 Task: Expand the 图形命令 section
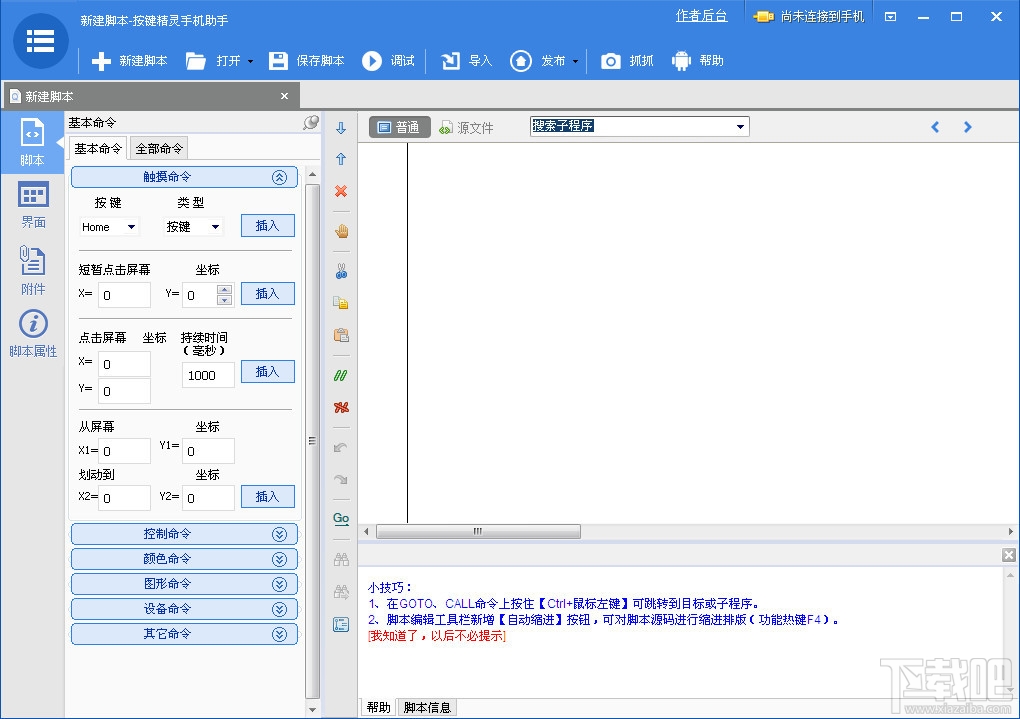(x=184, y=584)
